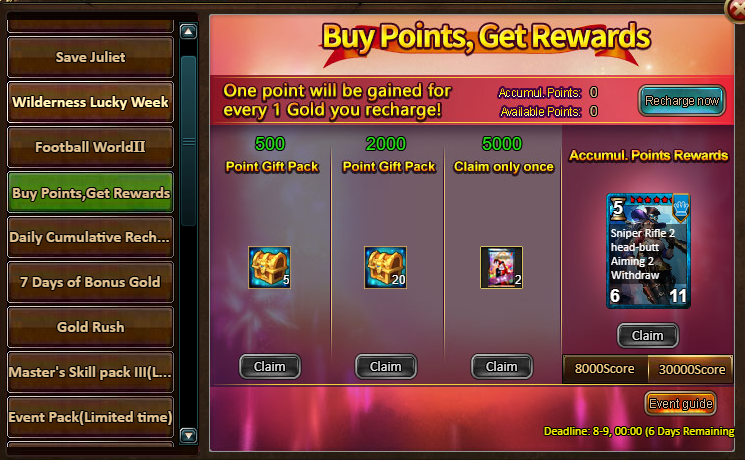Claim the Accumul. Points hero reward
The image size is (745, 460).
(x=648, y=335)
